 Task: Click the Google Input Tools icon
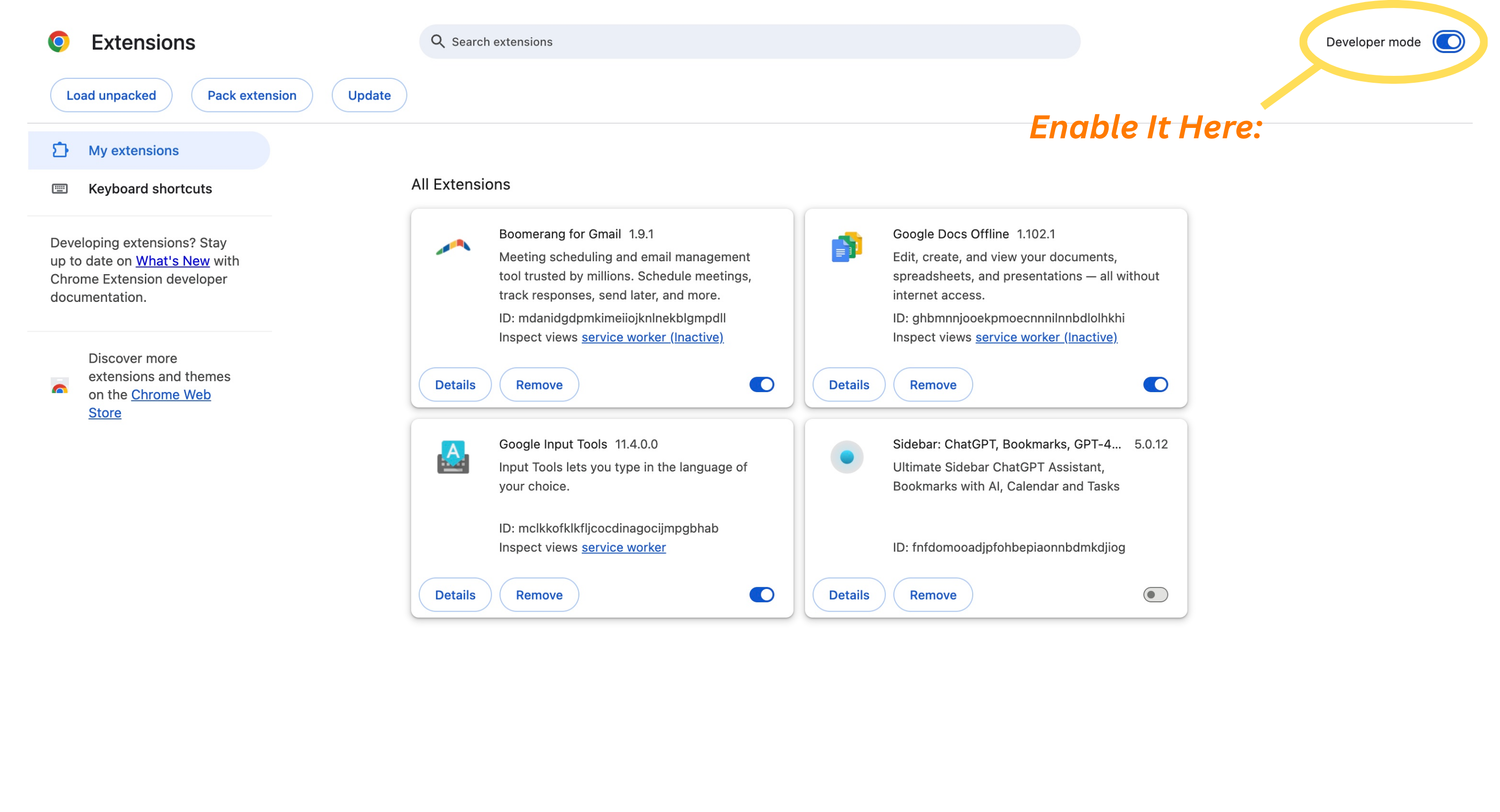click(453, 457)
